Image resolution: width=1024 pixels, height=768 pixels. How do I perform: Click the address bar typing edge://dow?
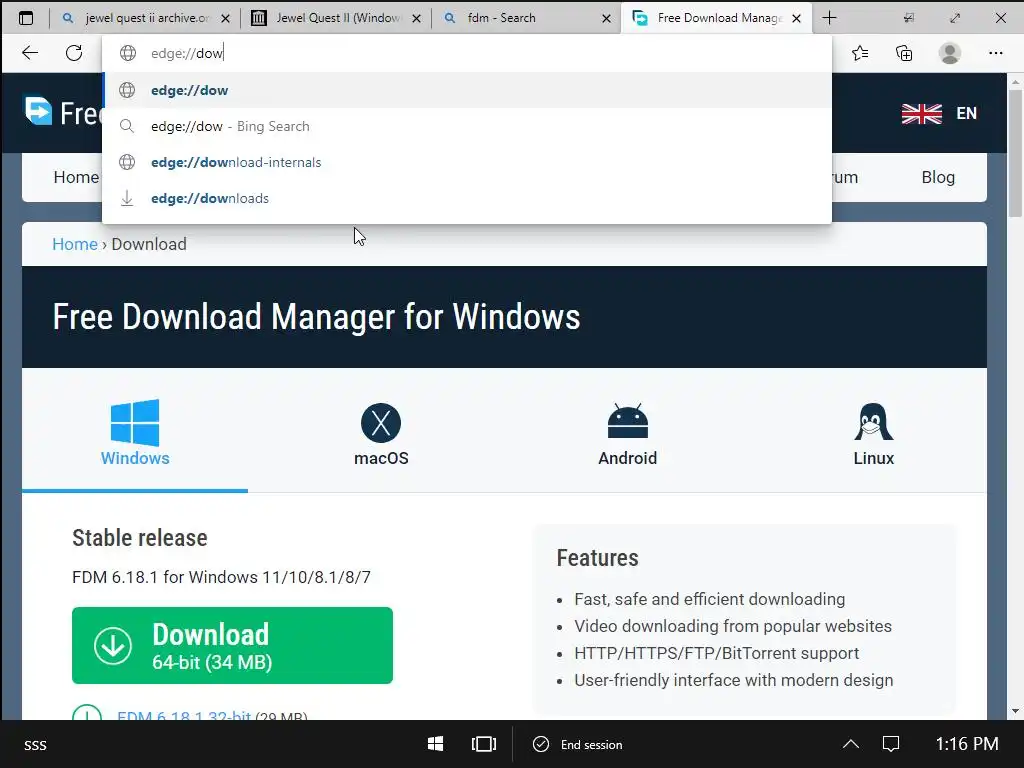click(x=467, y=53)
